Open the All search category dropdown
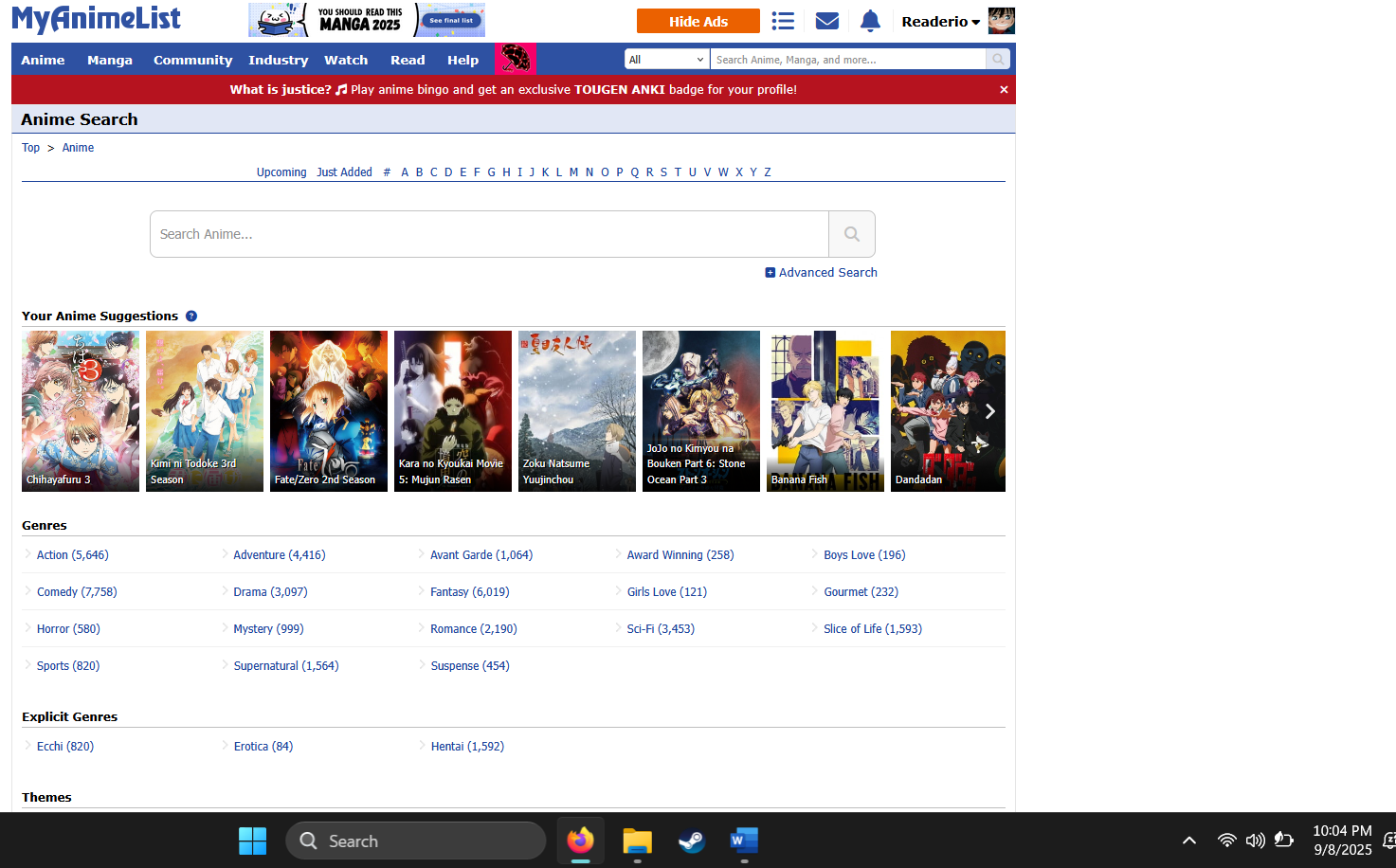The width and height of the screenshot is (1396, 868). click(x=667, y=60)
